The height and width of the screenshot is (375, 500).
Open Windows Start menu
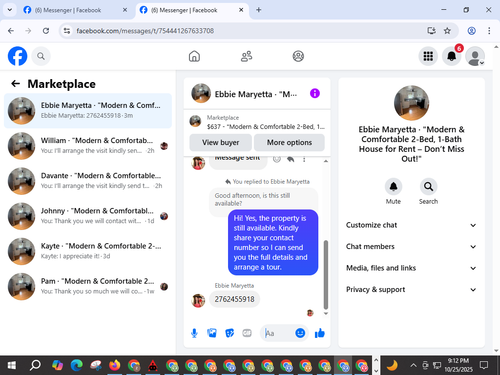[12, 365]
